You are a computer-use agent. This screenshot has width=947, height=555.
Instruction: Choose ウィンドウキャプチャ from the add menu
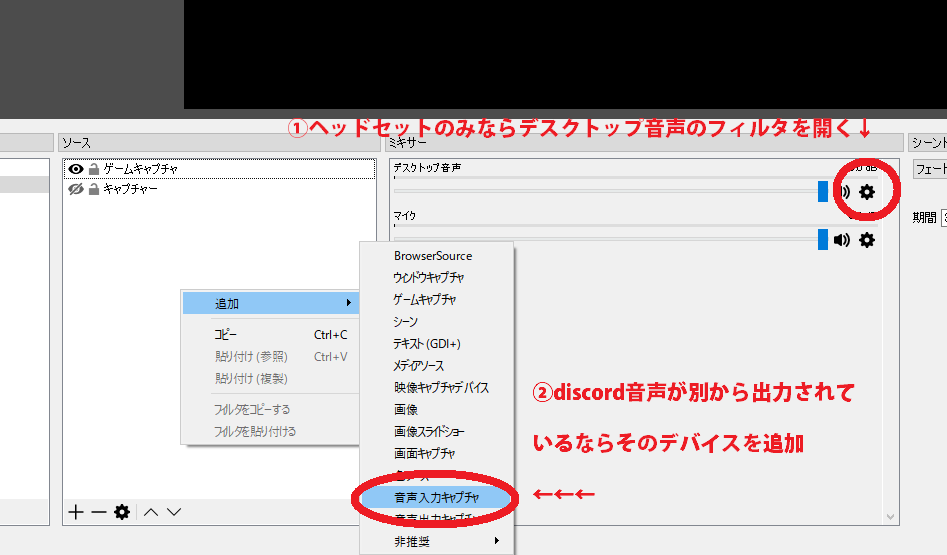[x=429, y=278]
